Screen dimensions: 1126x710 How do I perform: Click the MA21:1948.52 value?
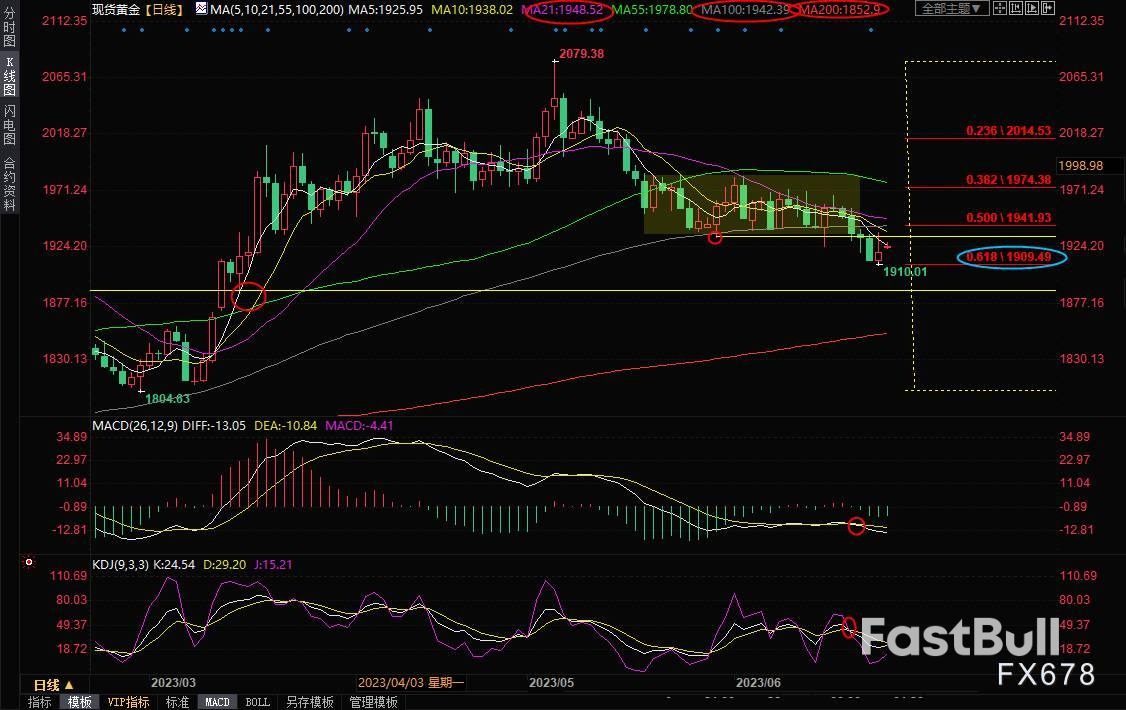[562, 9]
